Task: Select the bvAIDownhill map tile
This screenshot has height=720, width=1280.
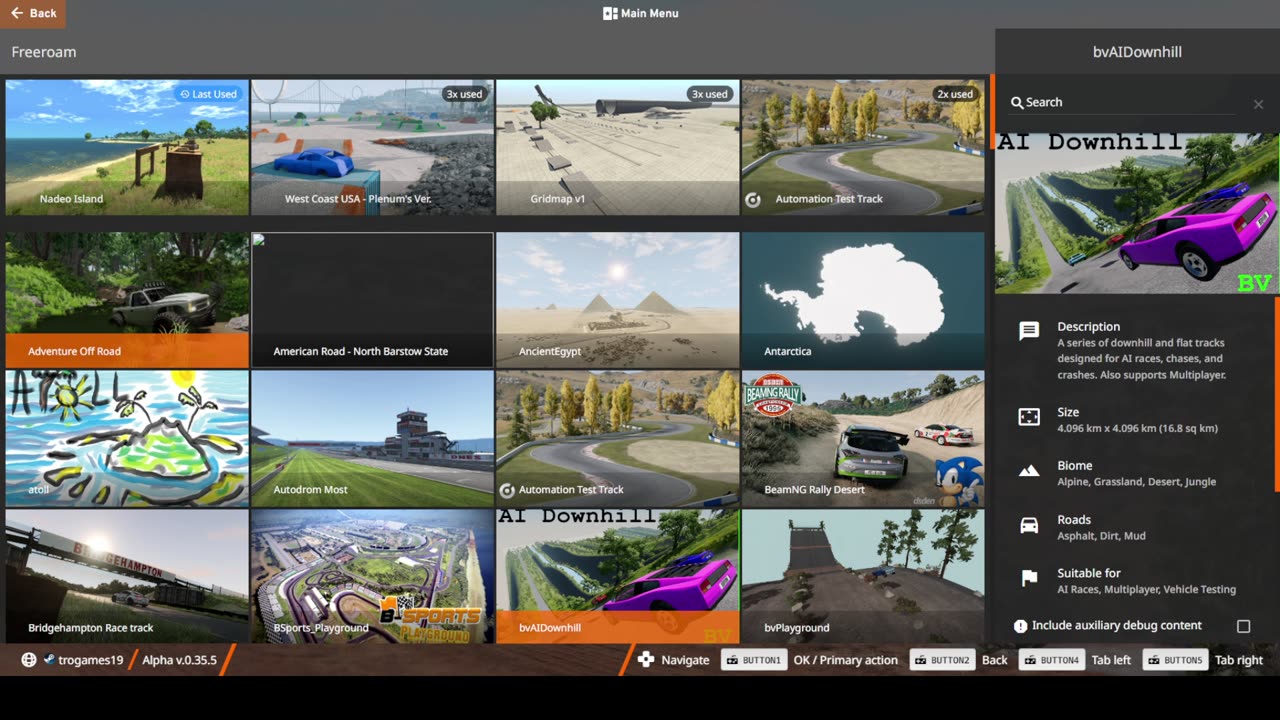Action: [x=618, y=576]
